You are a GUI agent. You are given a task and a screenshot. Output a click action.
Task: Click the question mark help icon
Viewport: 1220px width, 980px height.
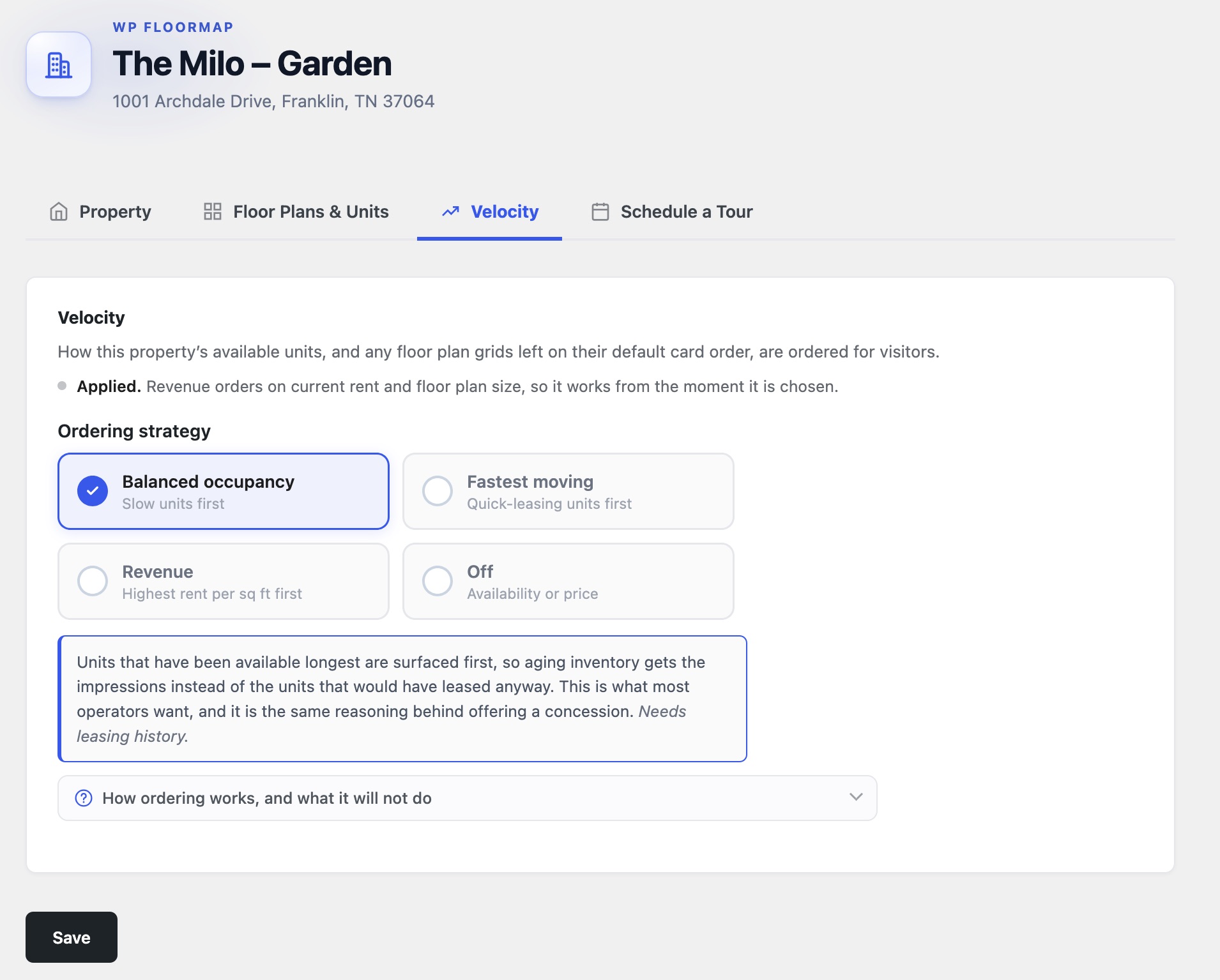84,798
